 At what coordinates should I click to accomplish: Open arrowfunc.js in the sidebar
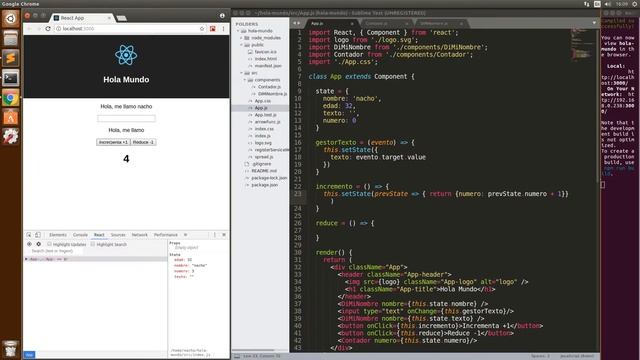pyautogui.click(x=267, y=122)
